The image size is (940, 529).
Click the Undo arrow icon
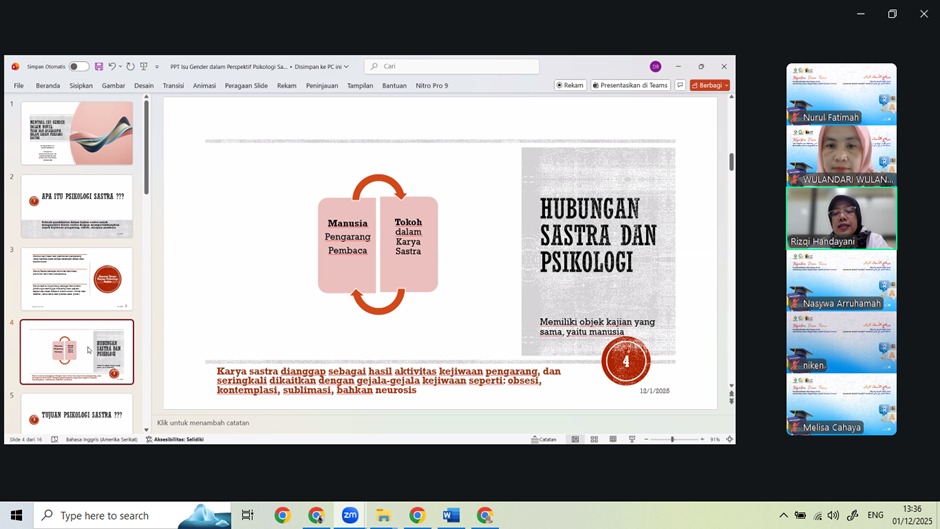click(x=112, y=67)
